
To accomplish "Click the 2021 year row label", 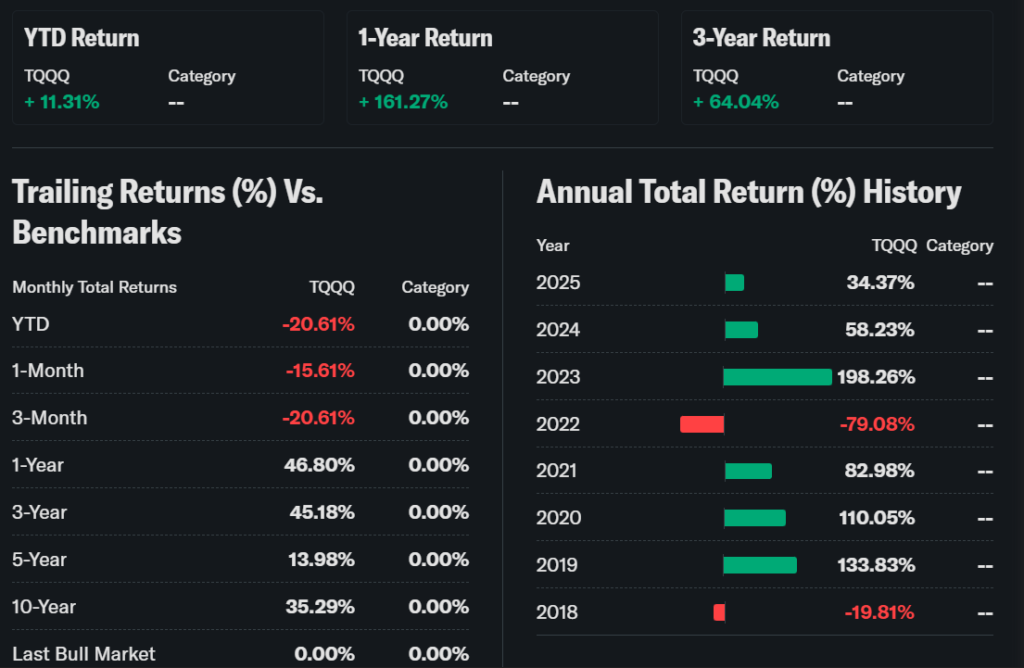I will click(x=558, y=471).
